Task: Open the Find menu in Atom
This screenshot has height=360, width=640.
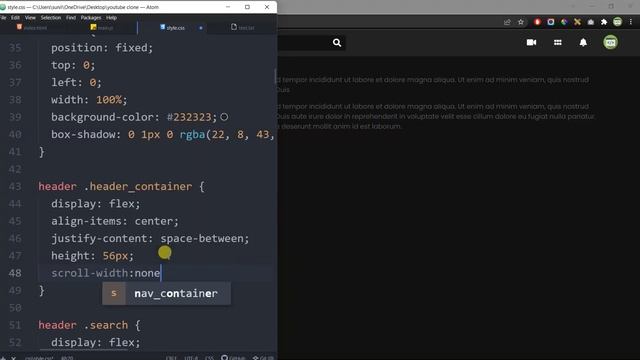Action: (x=71, y=18)
